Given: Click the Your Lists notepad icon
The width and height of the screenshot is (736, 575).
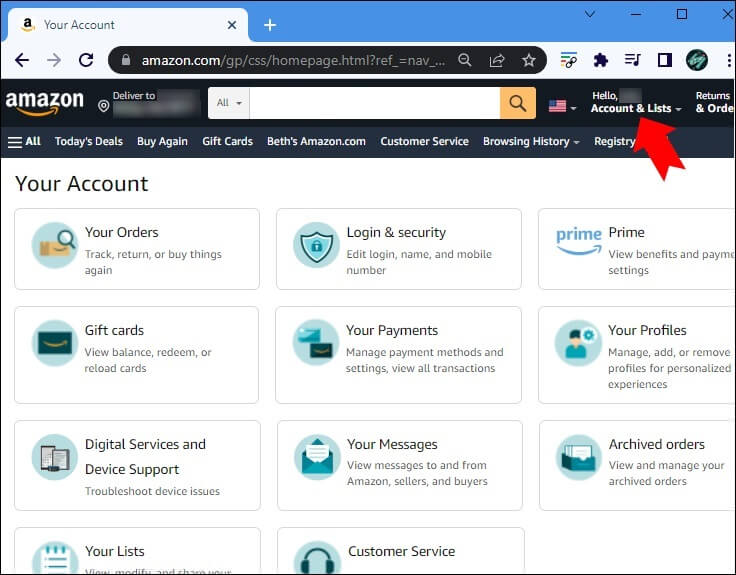Looking at the screenshot, I should [55, 558].
